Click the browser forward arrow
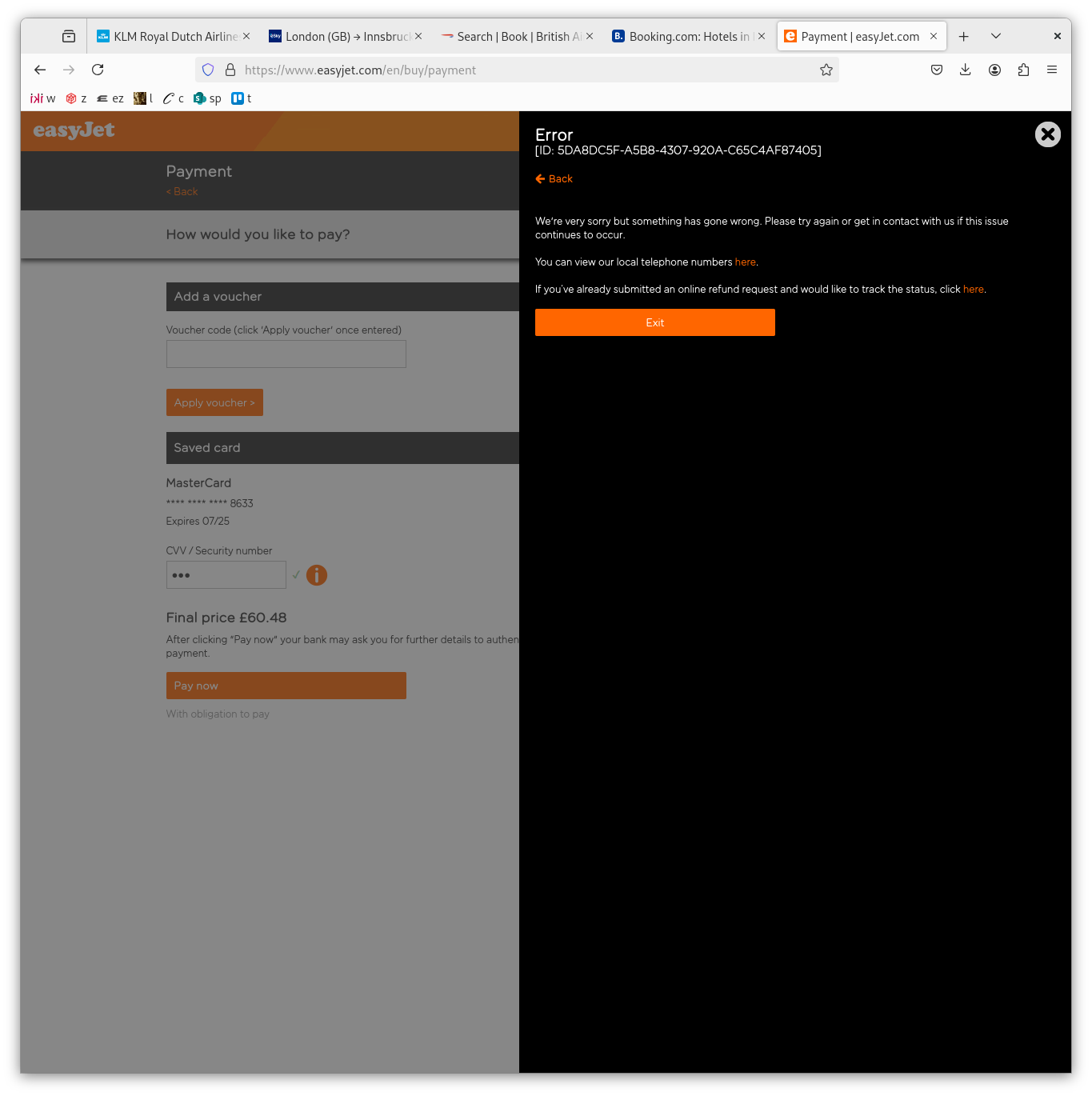 click(69, 70)
